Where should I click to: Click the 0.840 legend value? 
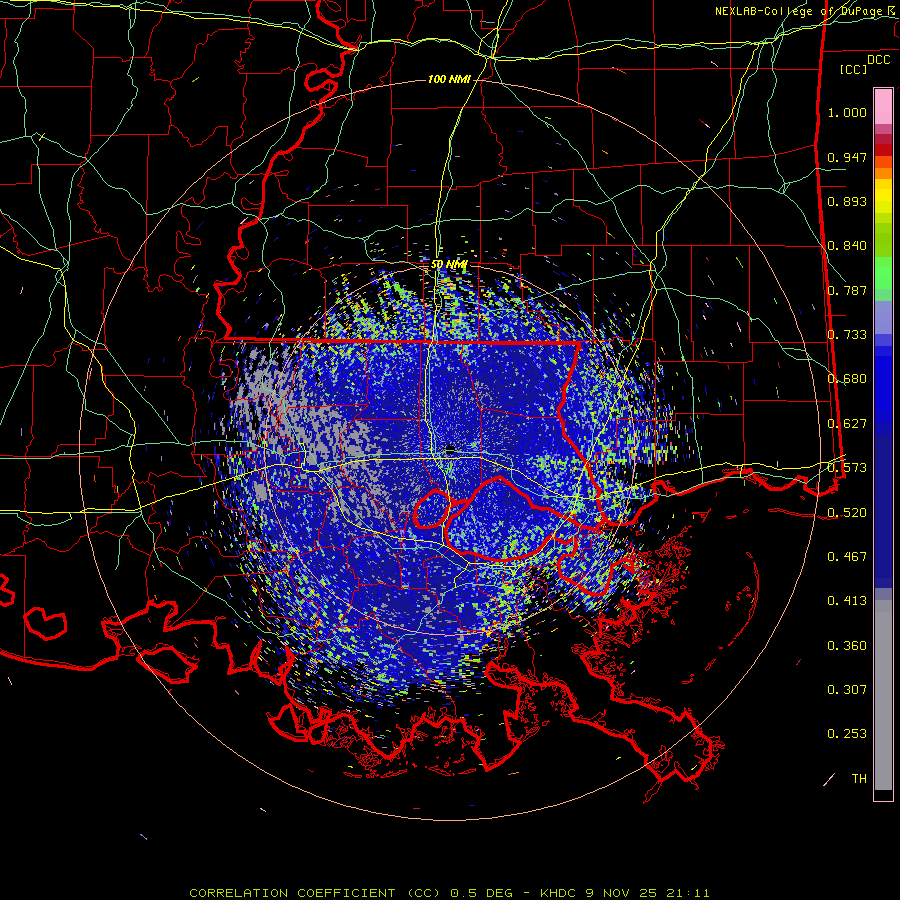click(847, 246)
